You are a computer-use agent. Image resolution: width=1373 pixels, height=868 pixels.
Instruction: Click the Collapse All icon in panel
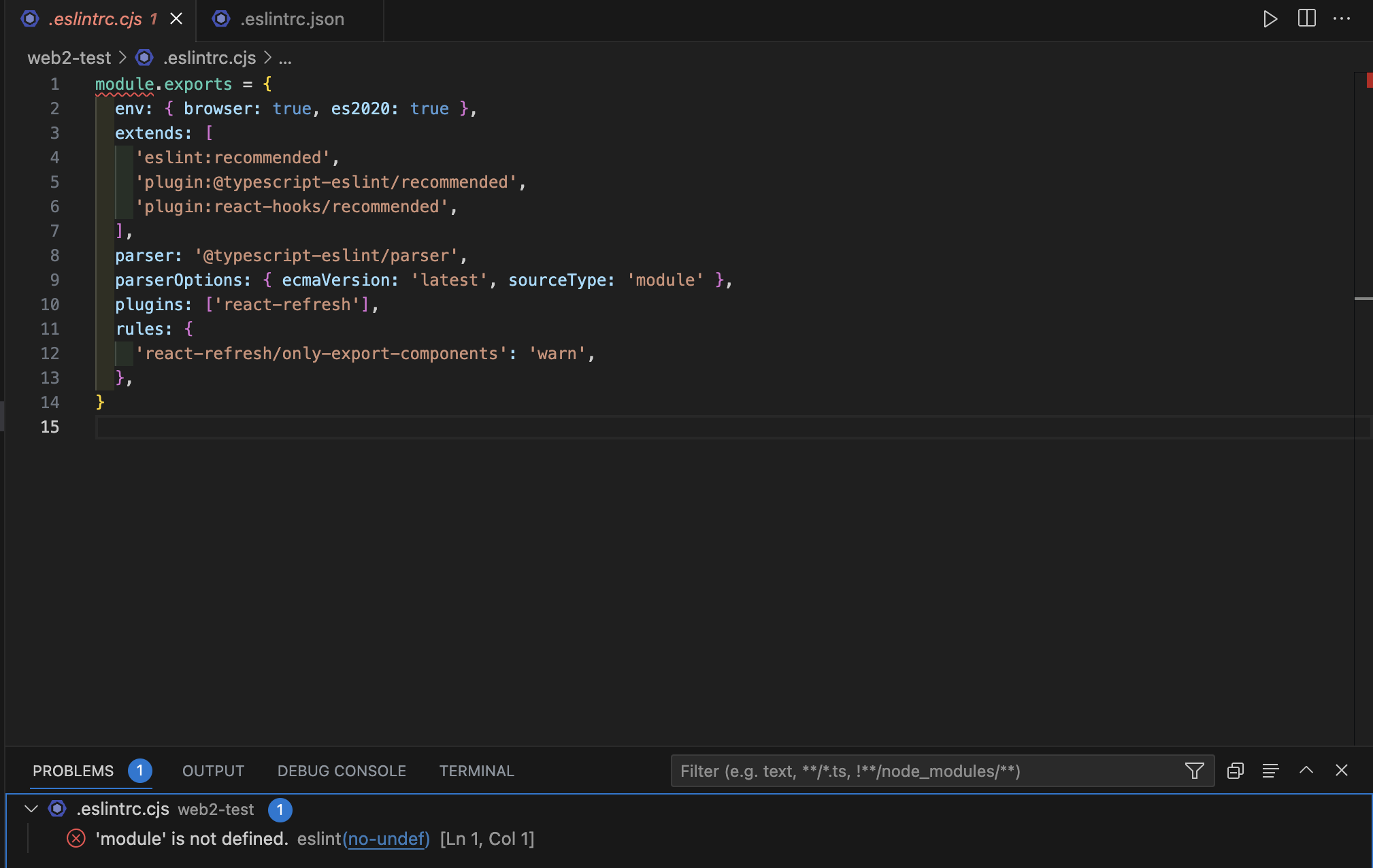click(1236, 771)
